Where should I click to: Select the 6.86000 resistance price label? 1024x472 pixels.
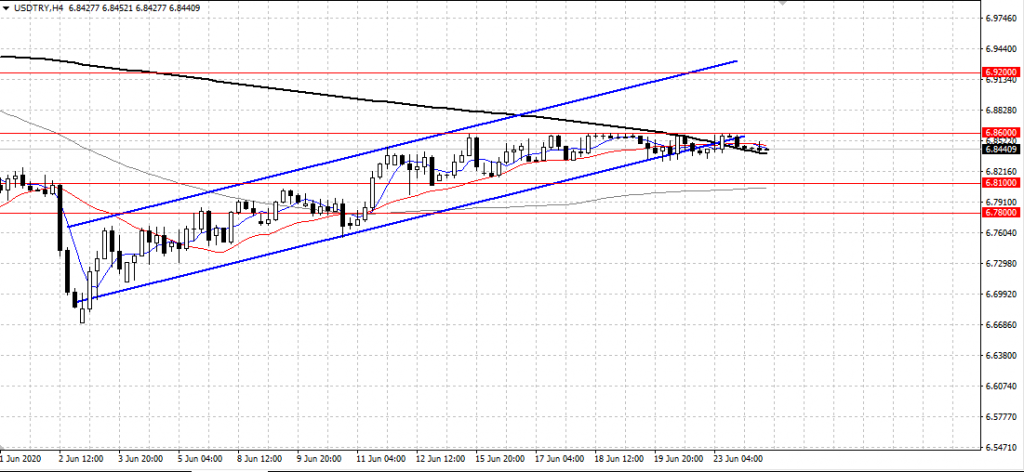tap(1001, 132)
